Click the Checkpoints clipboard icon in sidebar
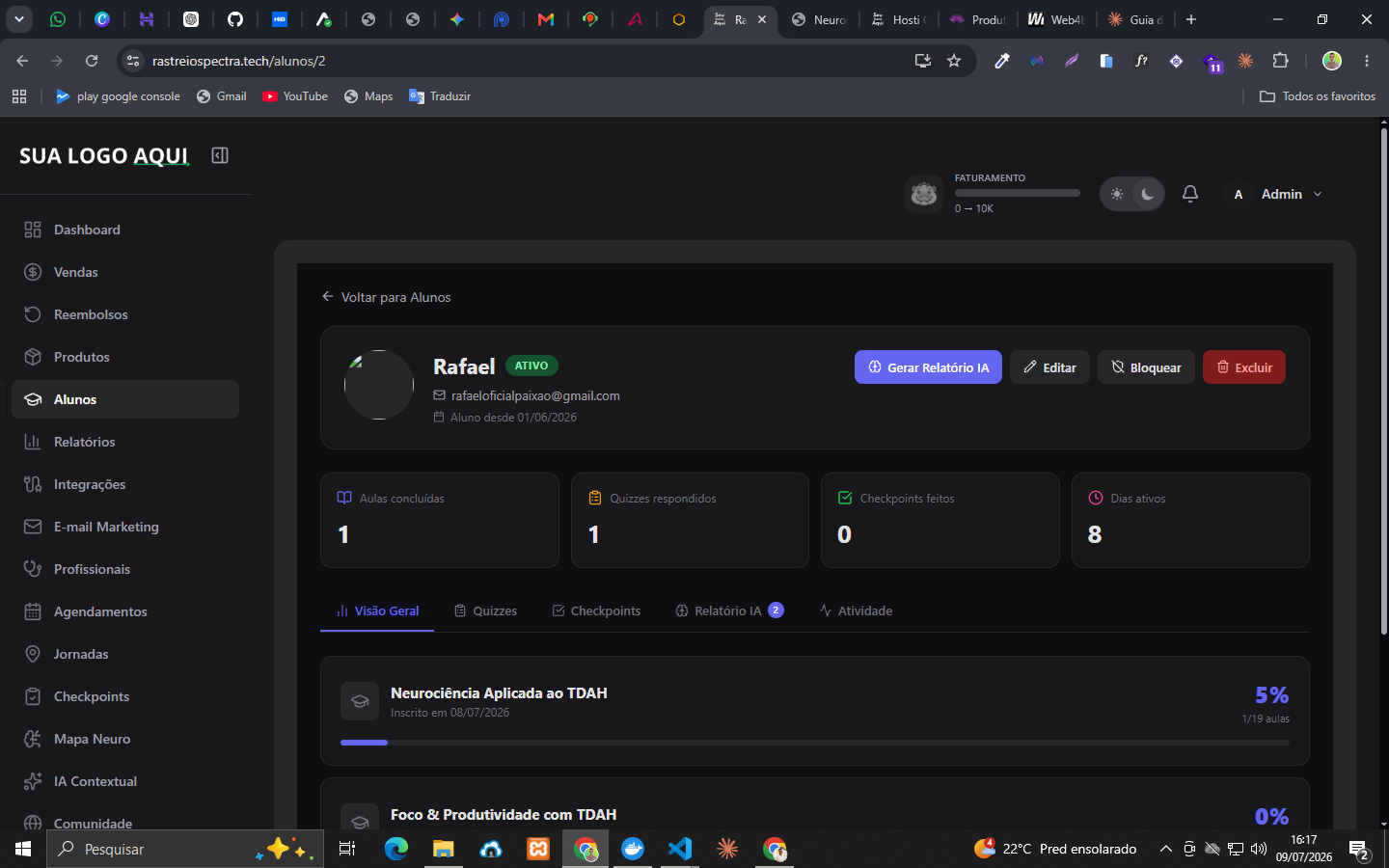The height and width of the screenshot is (868, 1389). (33, 696)
